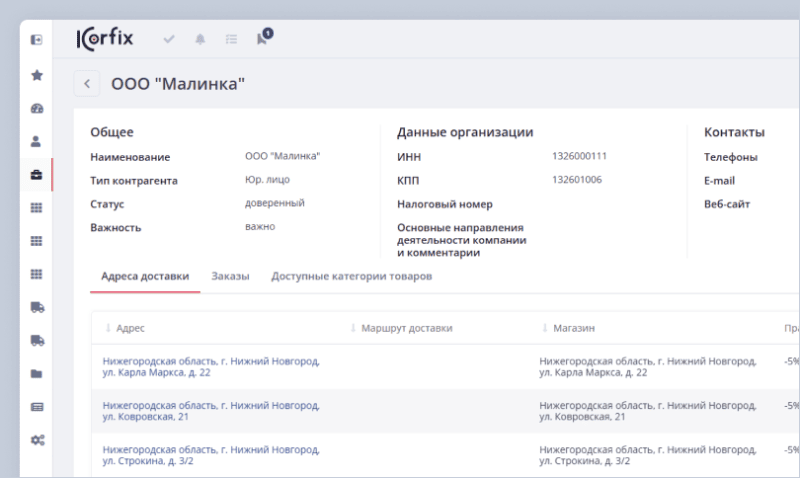This screenshot has width=800, height=478.
Task: Open settings via the gears icon
Action: pos(37,440)
